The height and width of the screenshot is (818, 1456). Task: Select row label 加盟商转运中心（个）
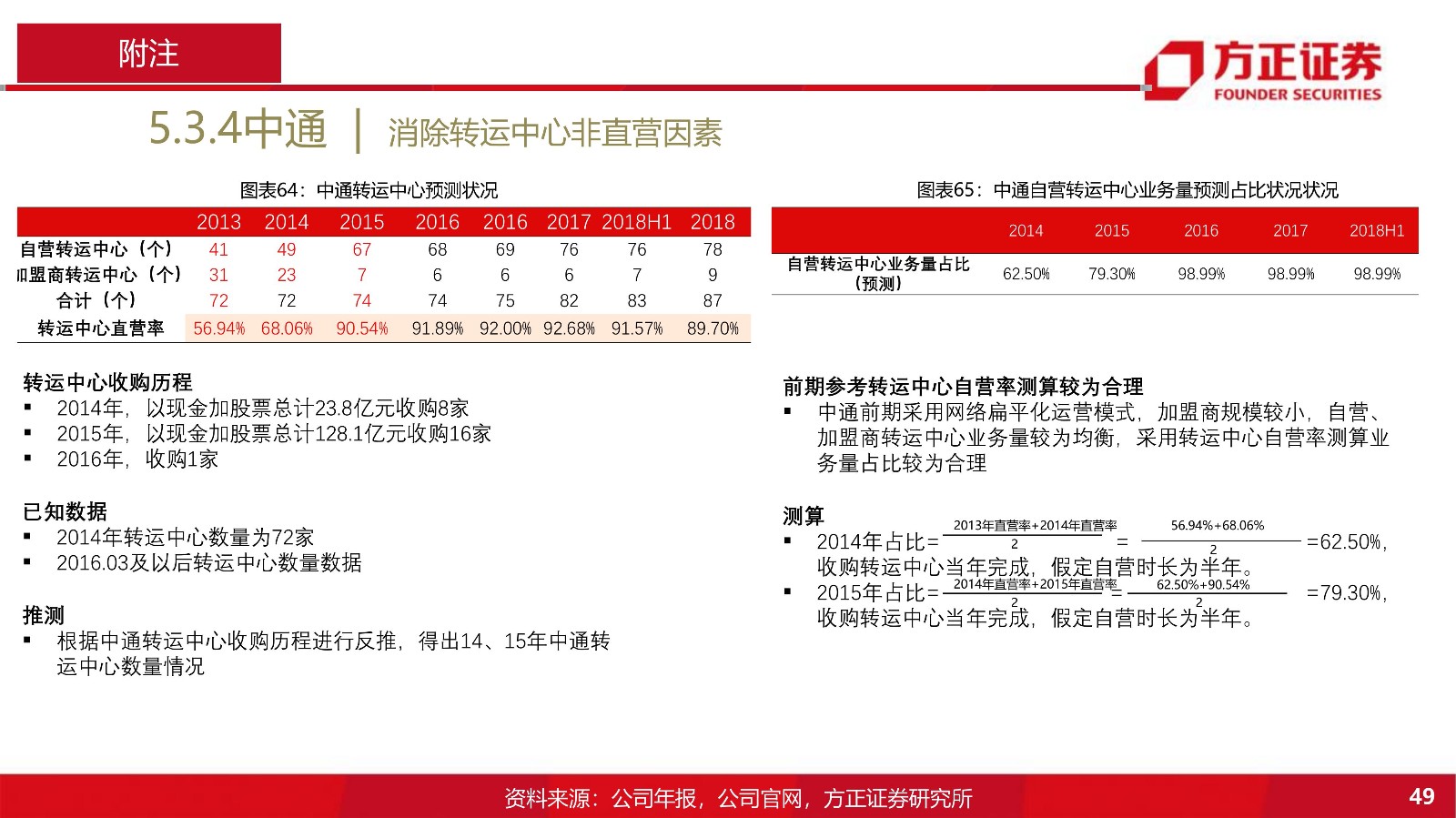tap(99, 275)
